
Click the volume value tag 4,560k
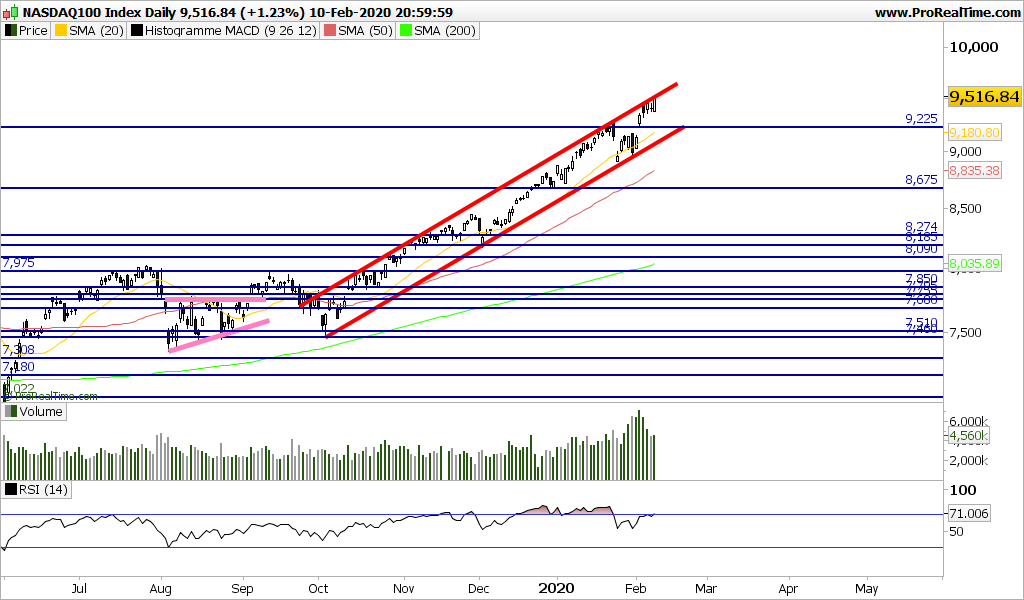(968, 435)
